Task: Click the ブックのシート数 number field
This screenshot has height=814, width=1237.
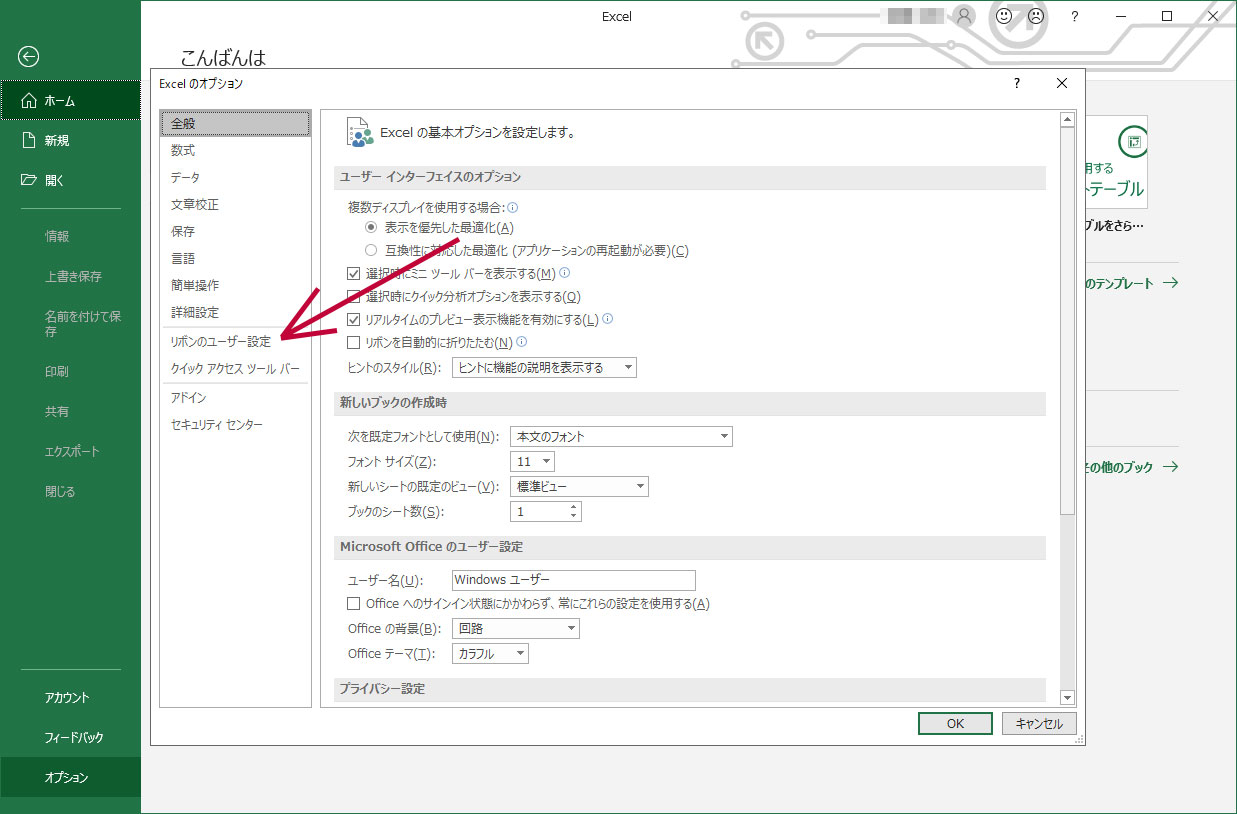Action: (x=539, y=512)
